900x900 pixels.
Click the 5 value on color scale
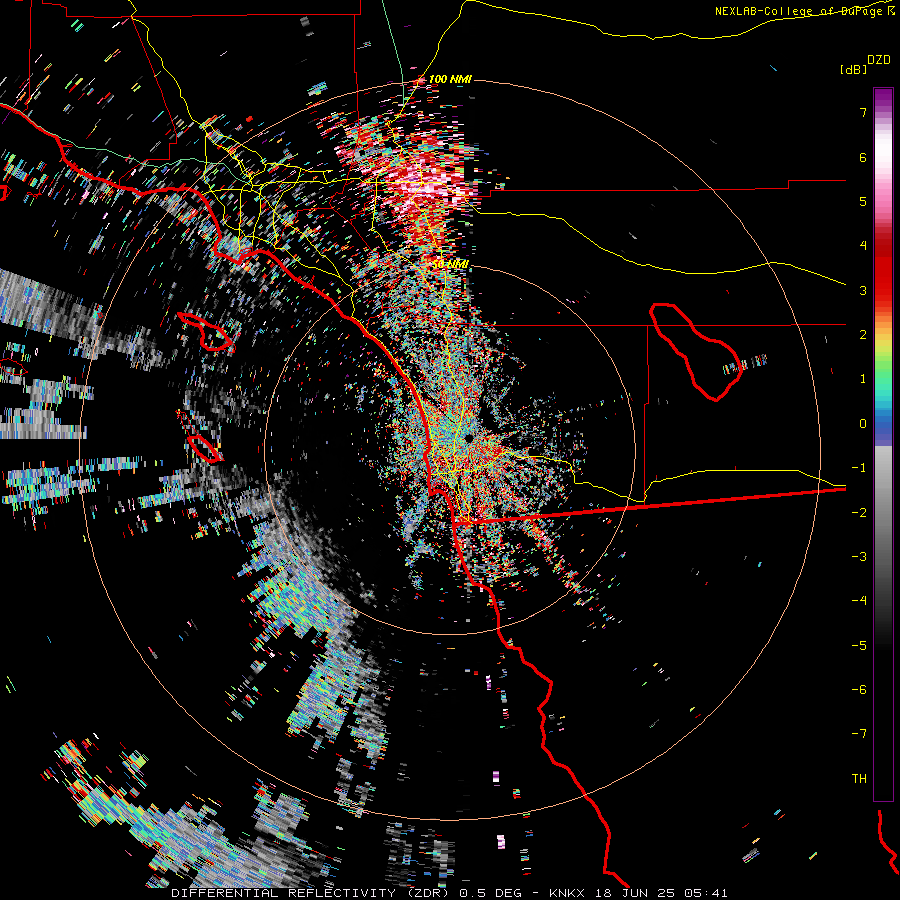[863, 201]
